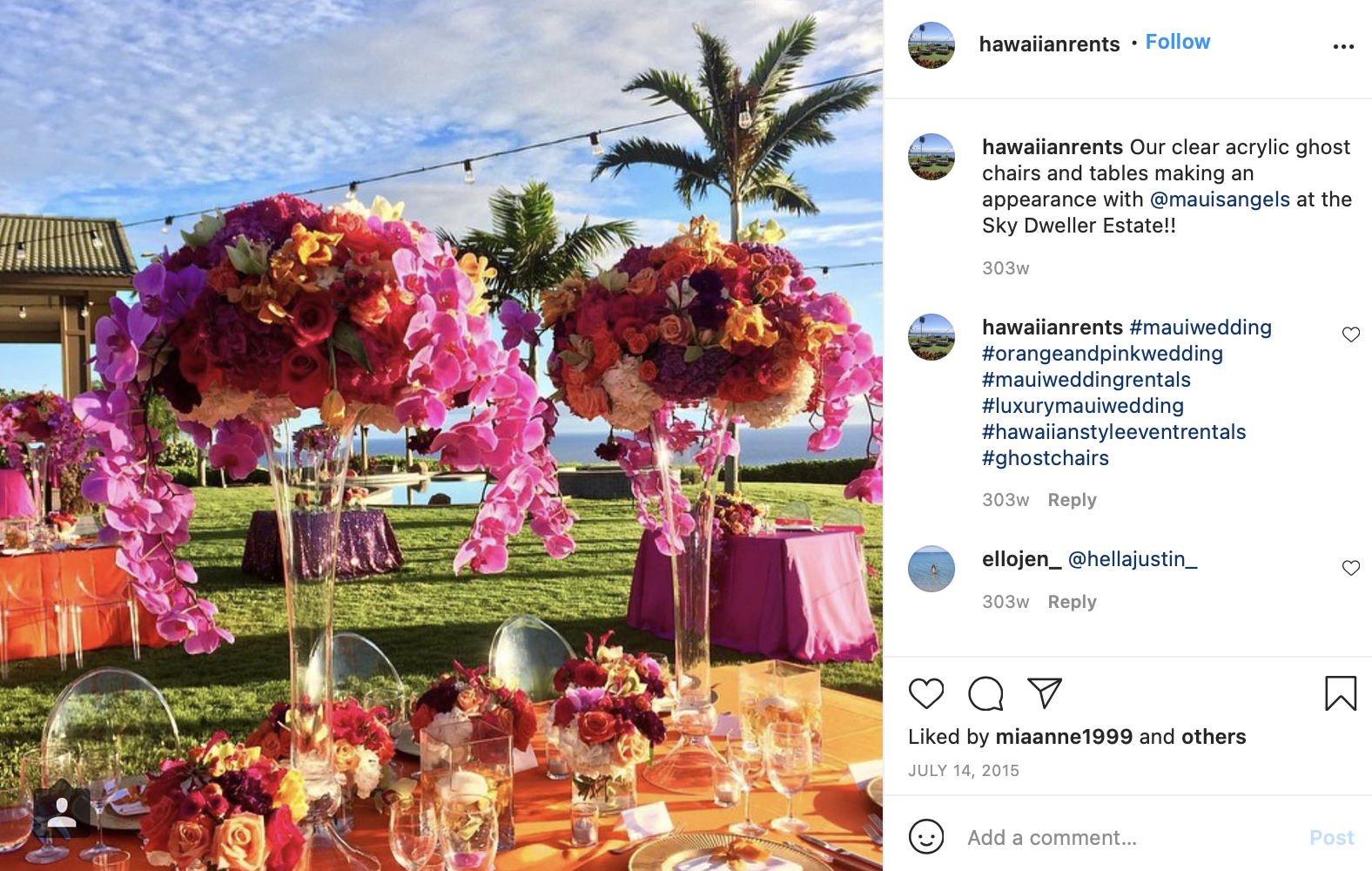
Task: Like the ellojen_ comment heart
Action: [1351, 568]
